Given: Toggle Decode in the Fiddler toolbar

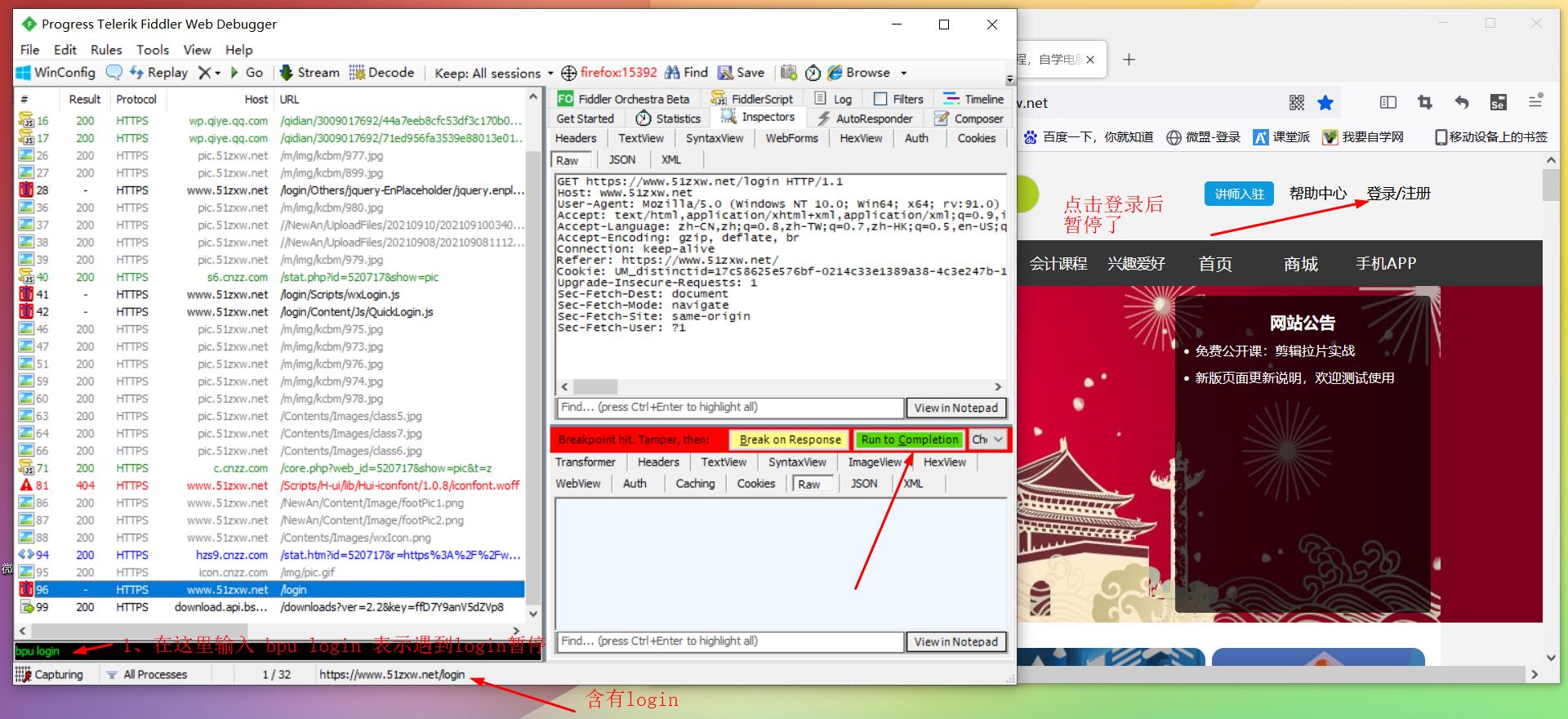Looking at the screenshot, I should tap(381, 73).
